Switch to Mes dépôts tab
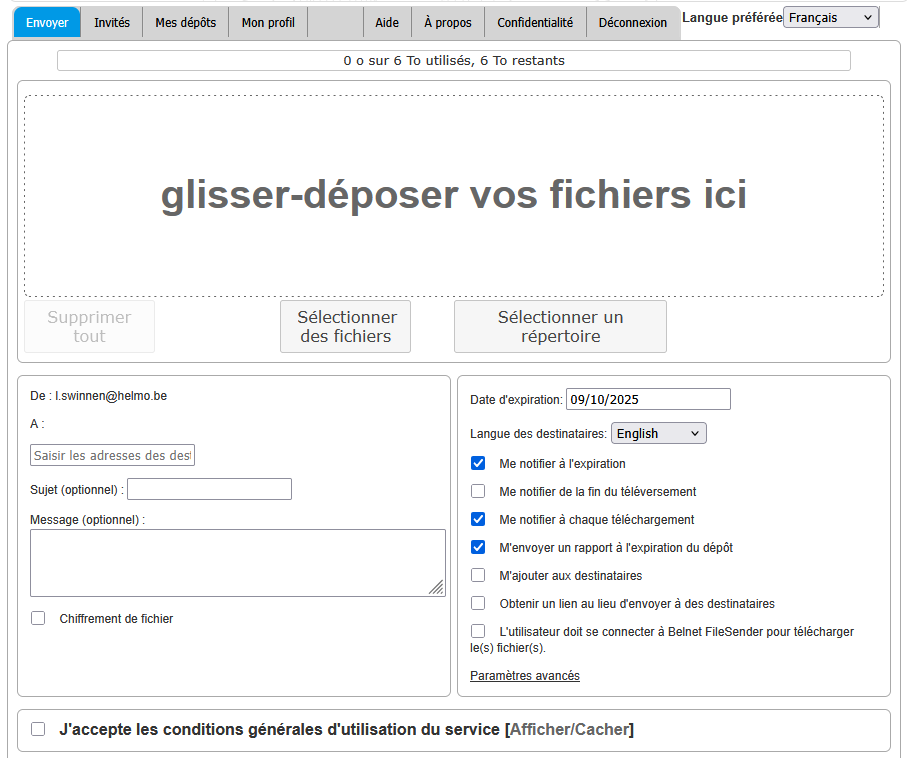Viewport: 913px width, 758px height. [x=185, y=22]
